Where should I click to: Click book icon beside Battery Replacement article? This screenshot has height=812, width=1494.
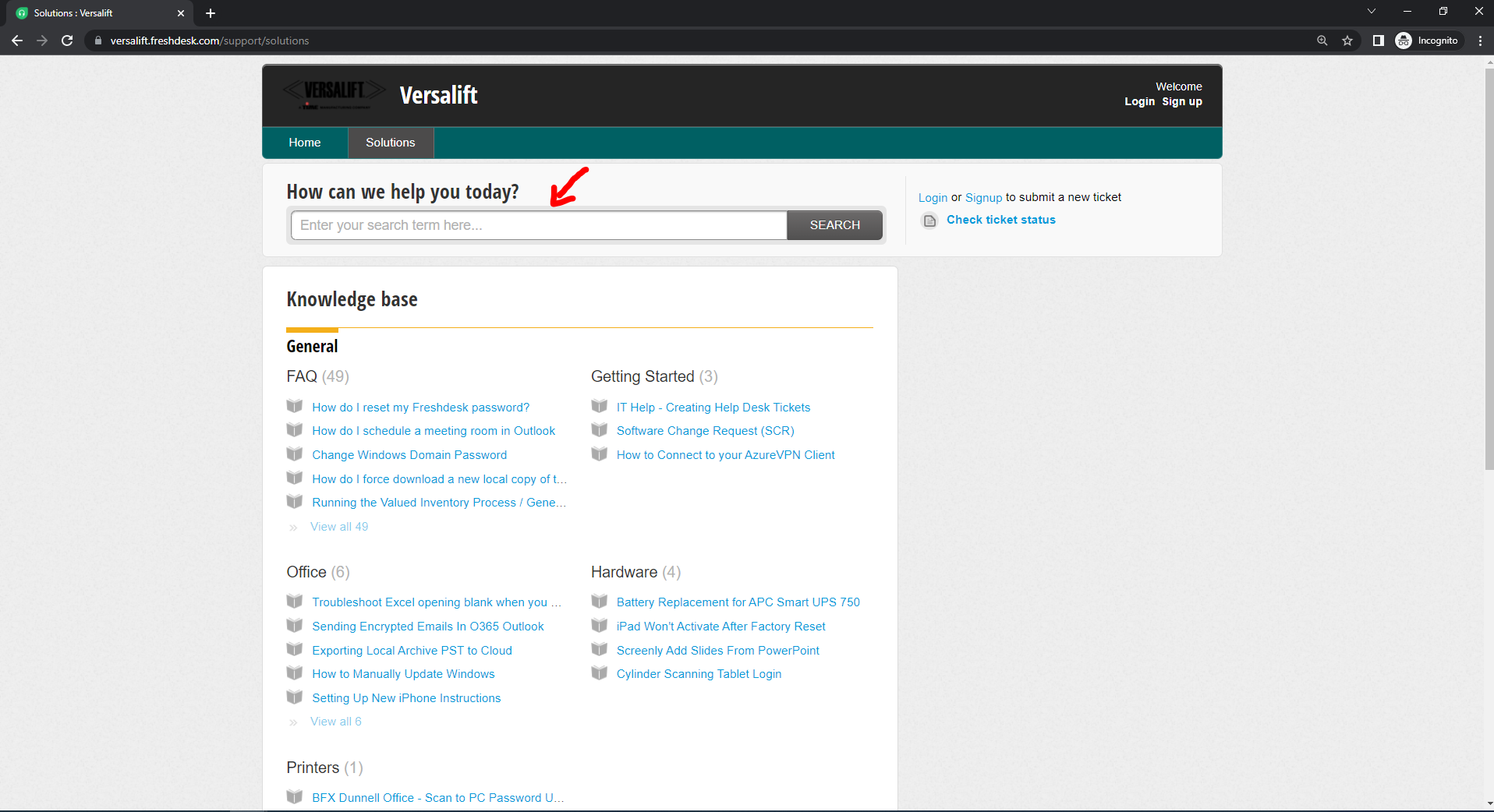[599, 601]
